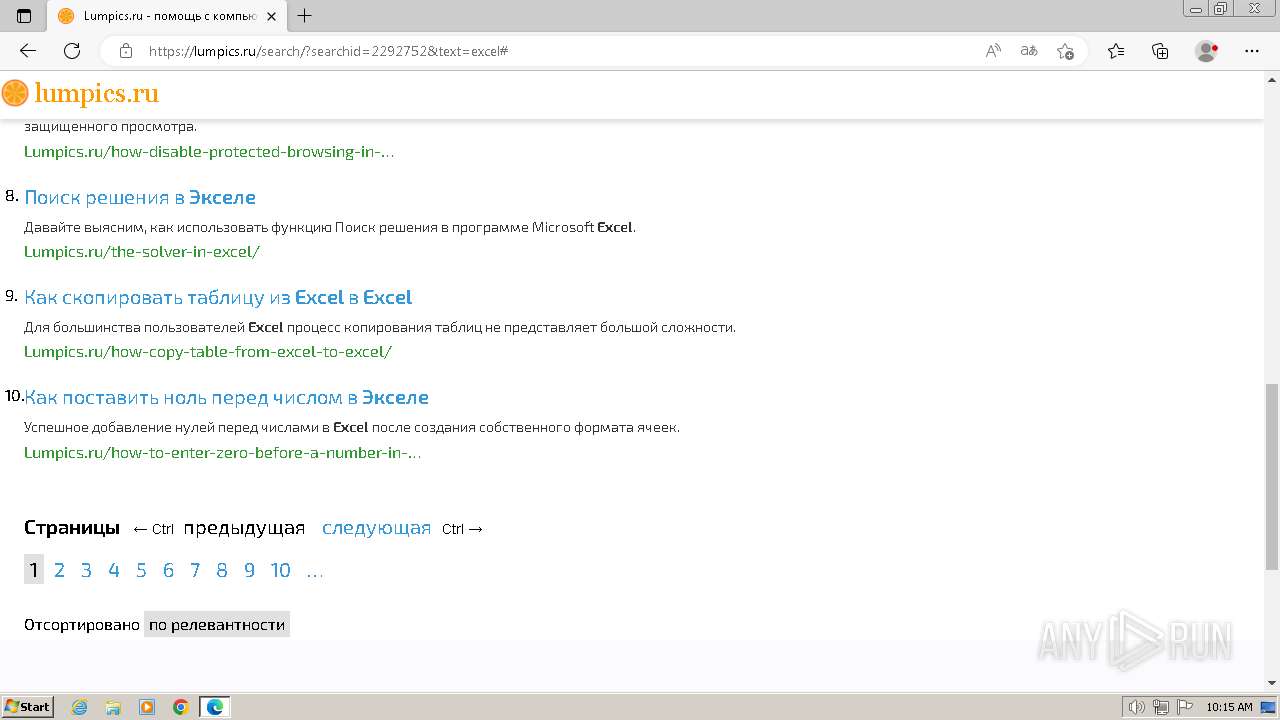Open Action Center flag tray icon
This screenshot has height=720, width=1280.
[1183, 707]
